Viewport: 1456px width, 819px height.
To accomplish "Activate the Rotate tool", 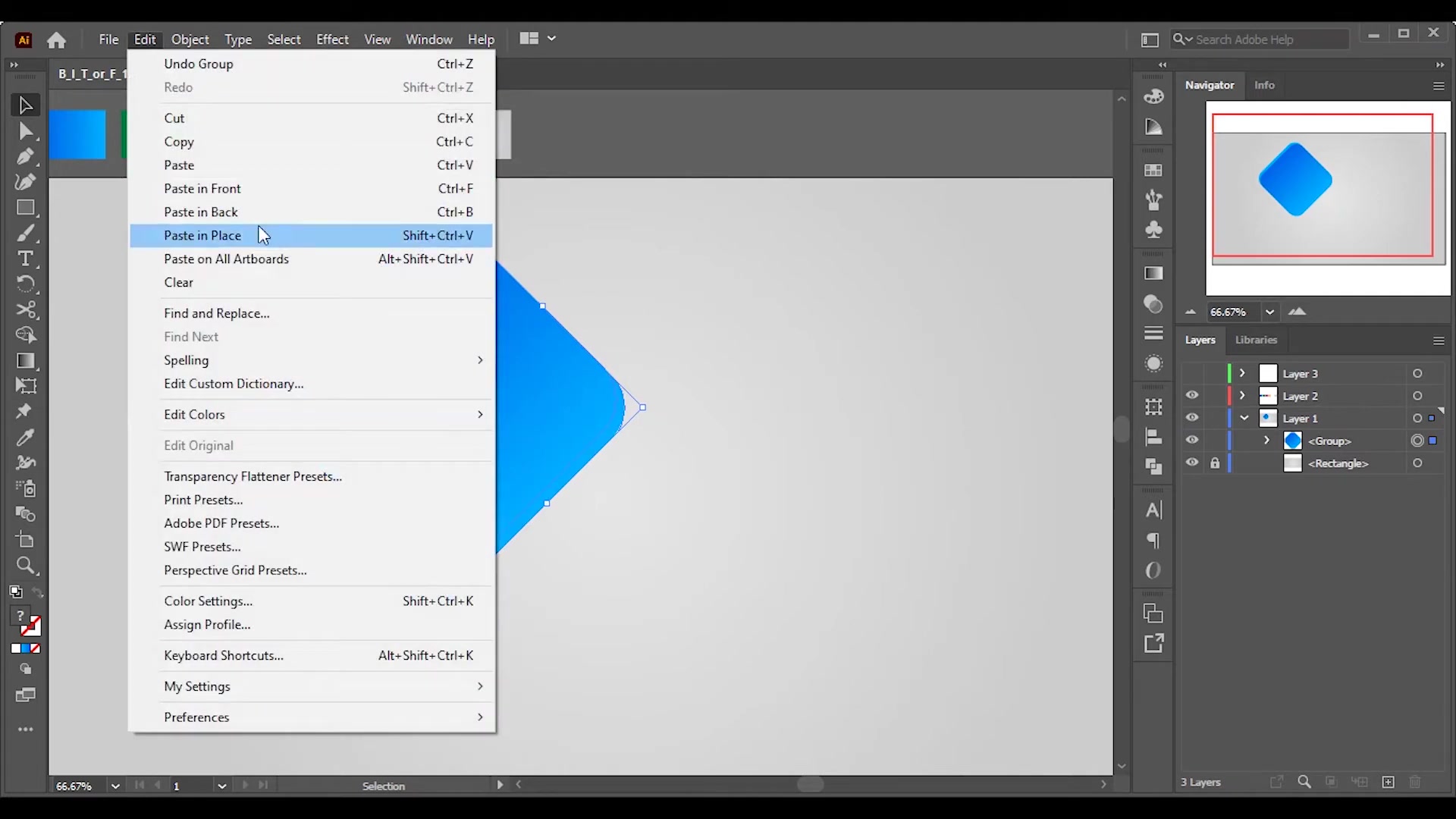I will tap(25, 284).
